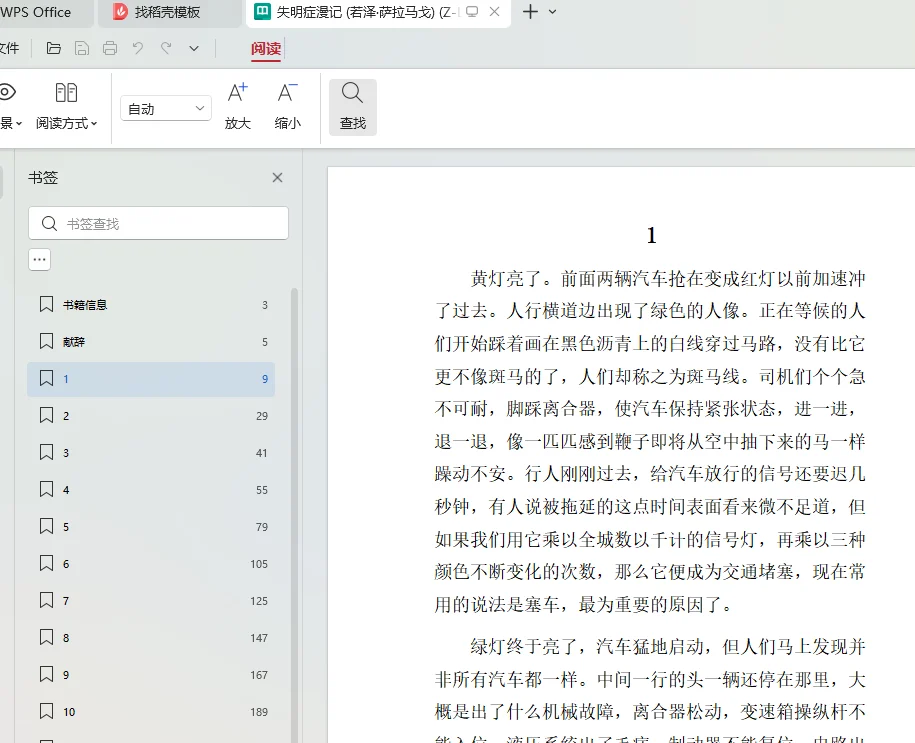Select chapter 3 bookmark
This screenshot has height=743, width=915.
click(151, 453)
